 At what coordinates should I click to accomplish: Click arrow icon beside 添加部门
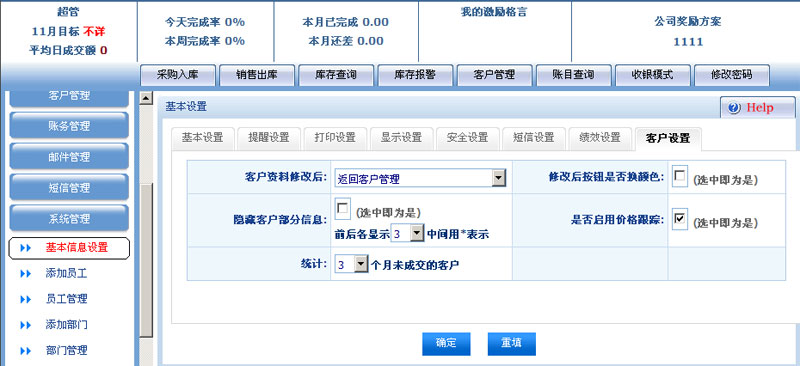pyautogui.click(x=26, y=325)
